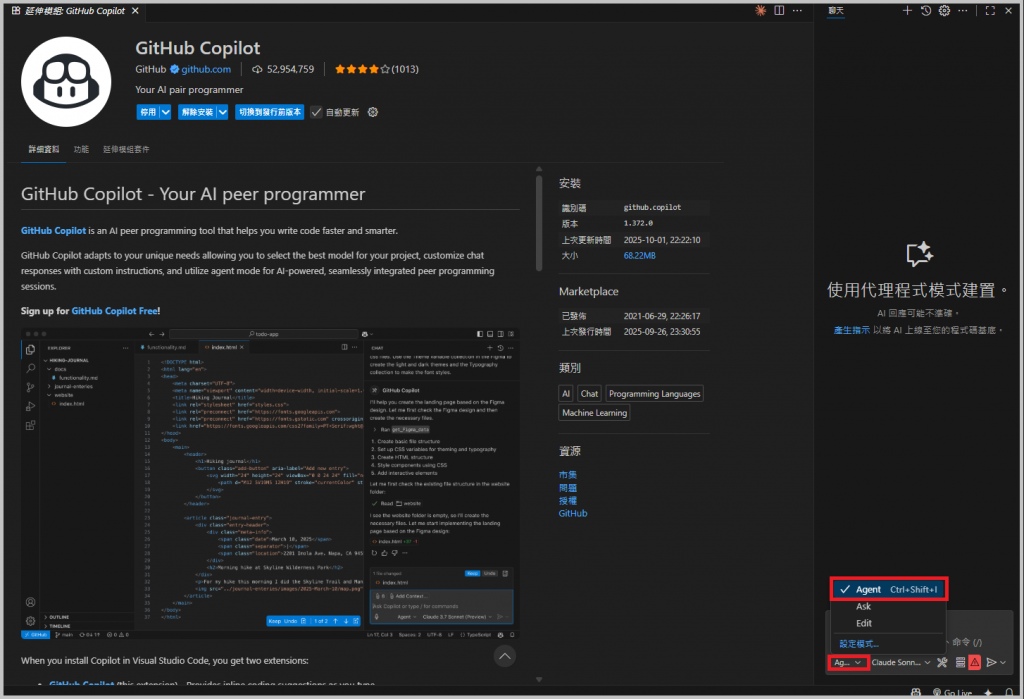Screen dimensions: 1024x699
Task: Open extension settings gear beside 自動更新
Action: [373, 112]
